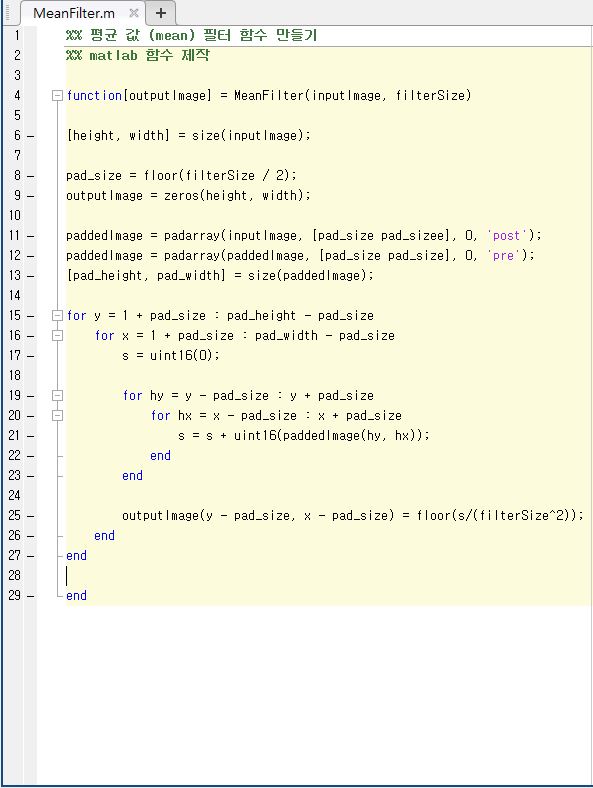Click 'MeanFilter' function name on line 4
The height and width of the screenshot is (788, 593).
269,95
